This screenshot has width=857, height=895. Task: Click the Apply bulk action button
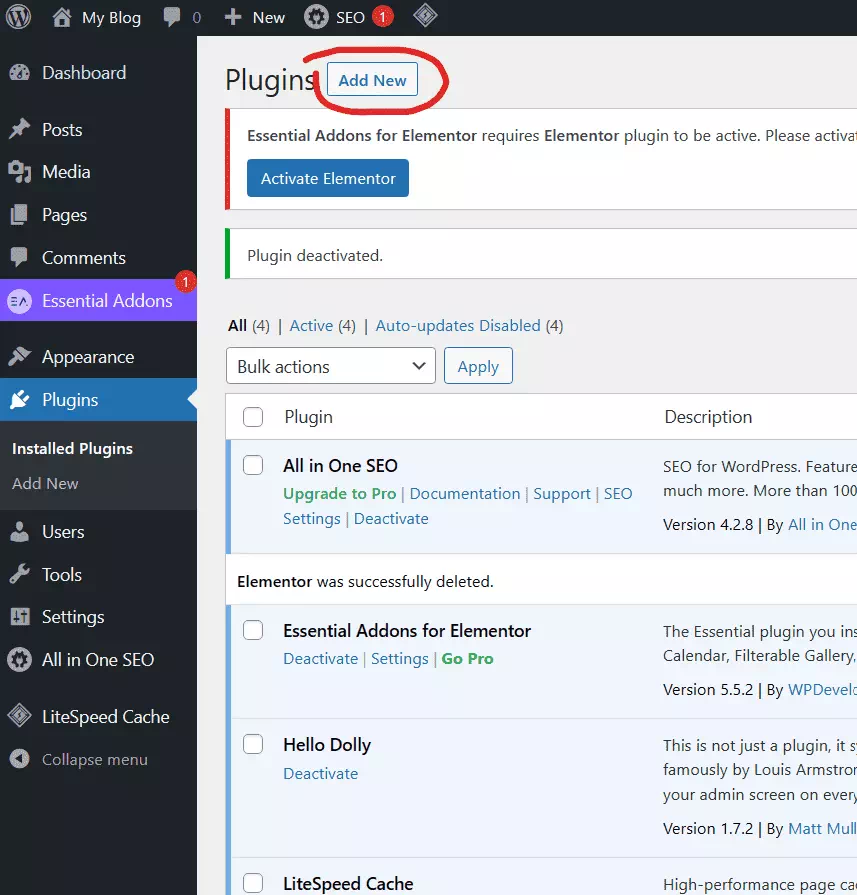478,366
